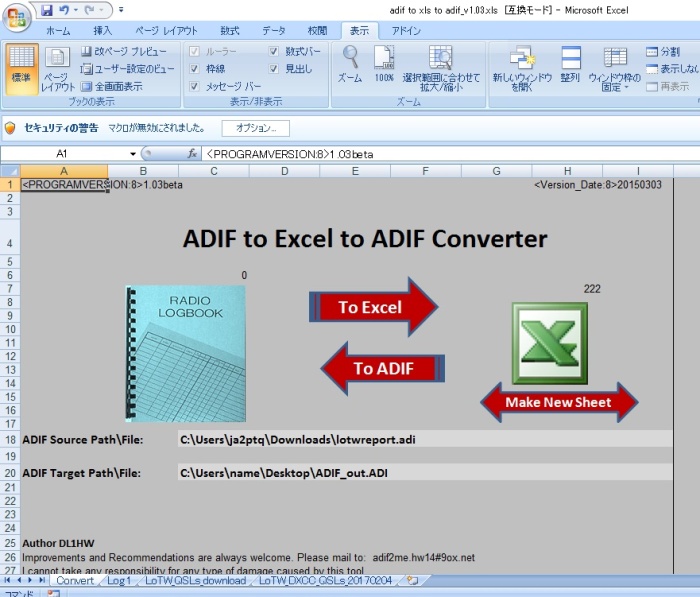Click the Office button orb
700x597 pixels.
click(x=17, y=18)
